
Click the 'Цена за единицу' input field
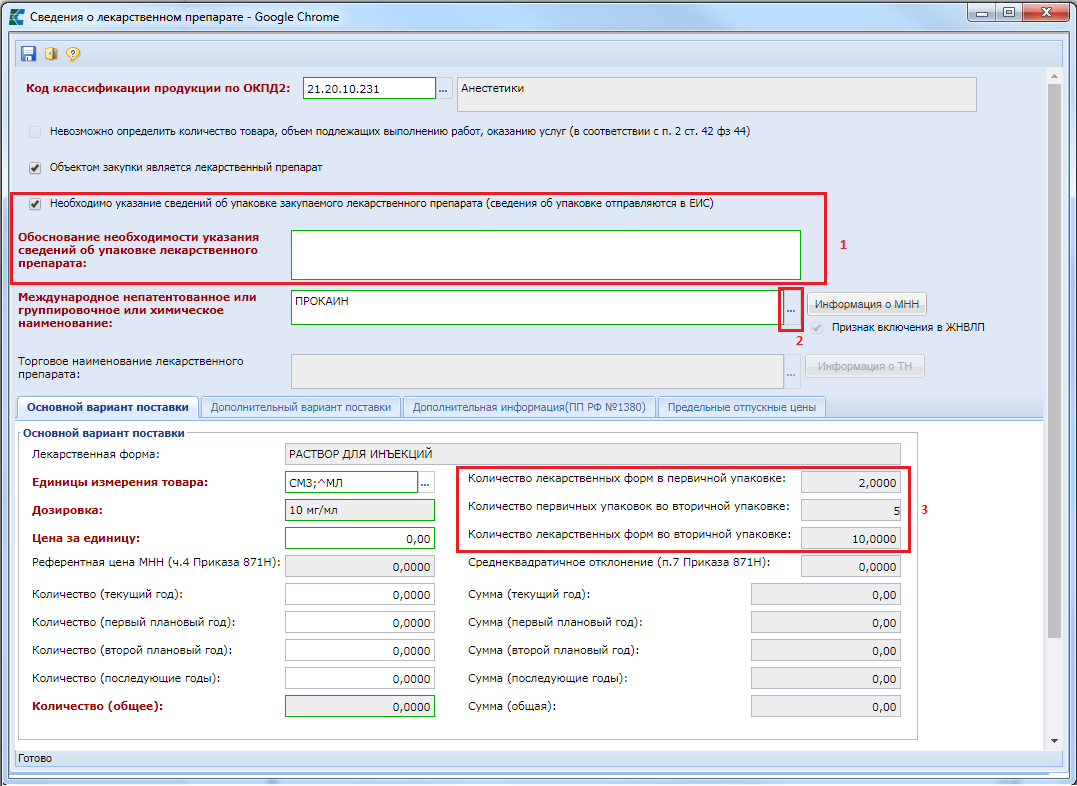tap(360, 538)
